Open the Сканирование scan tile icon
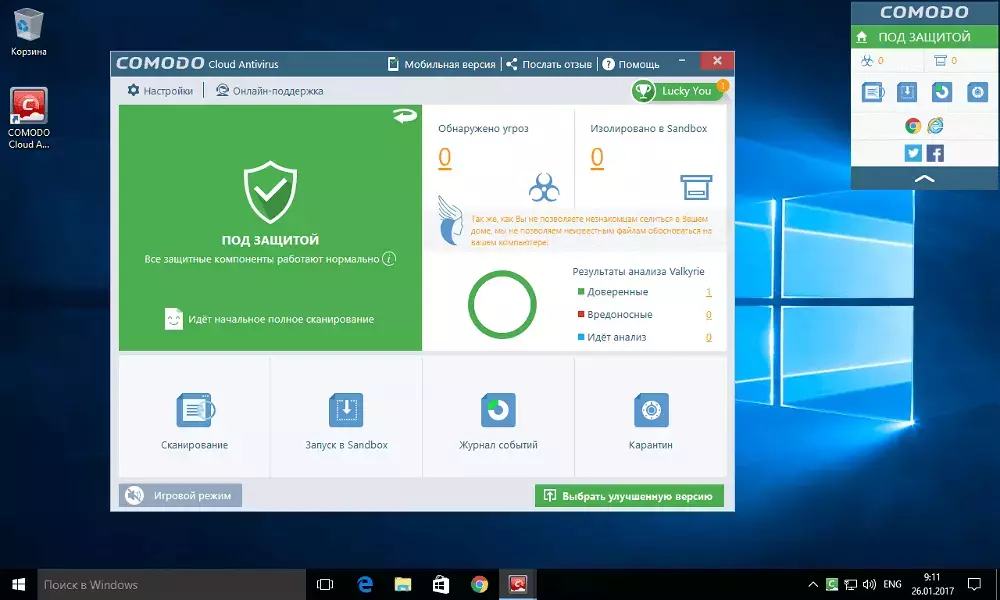The width and height of the screenshot is (1000, 600). (195, 410)
